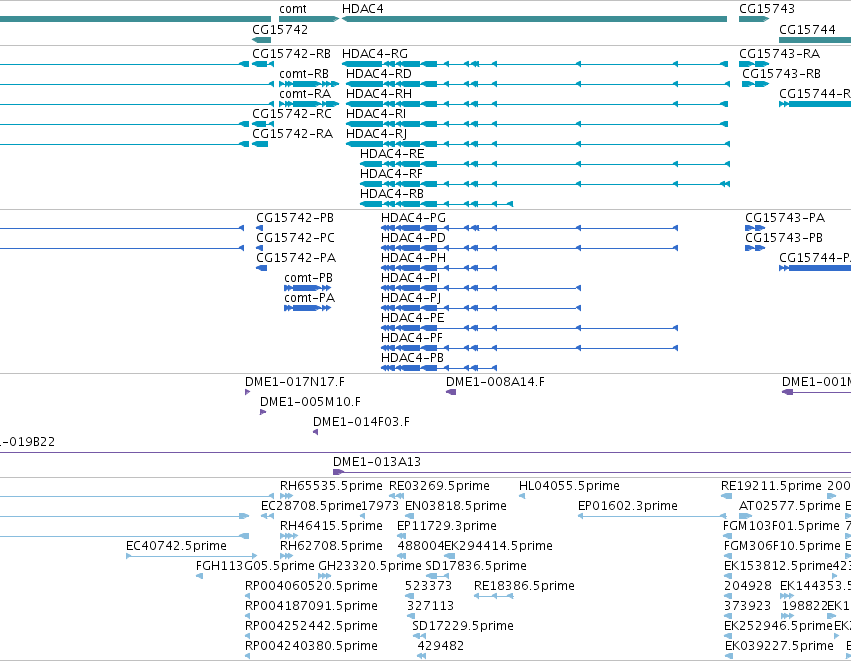Click the CG15742 gene label at top
The height and width of the screenshot is (661, 851).
tap(280, 30)
